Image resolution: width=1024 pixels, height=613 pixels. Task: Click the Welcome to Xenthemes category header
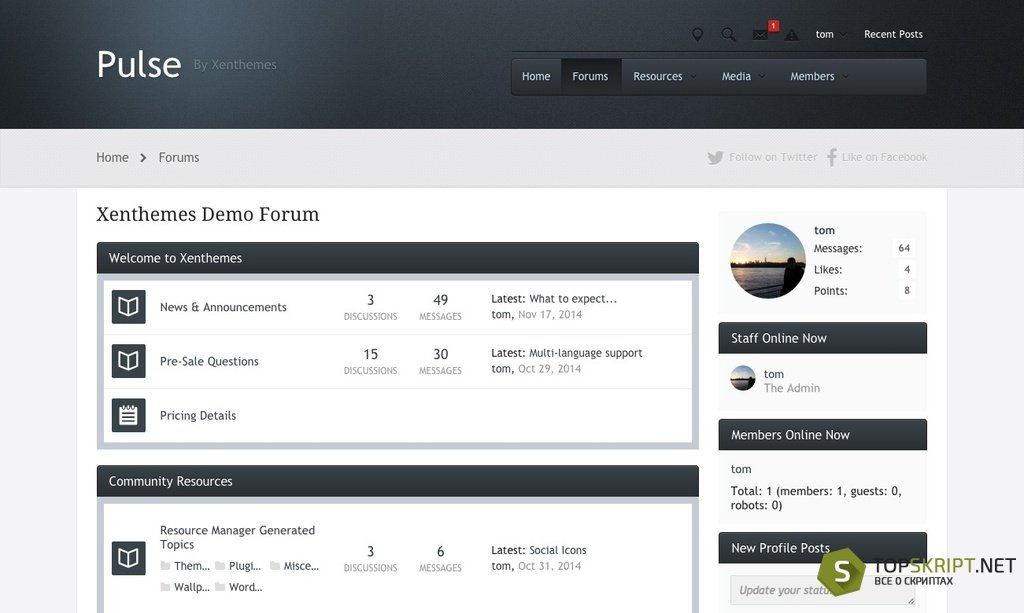[x=398, y=258]
